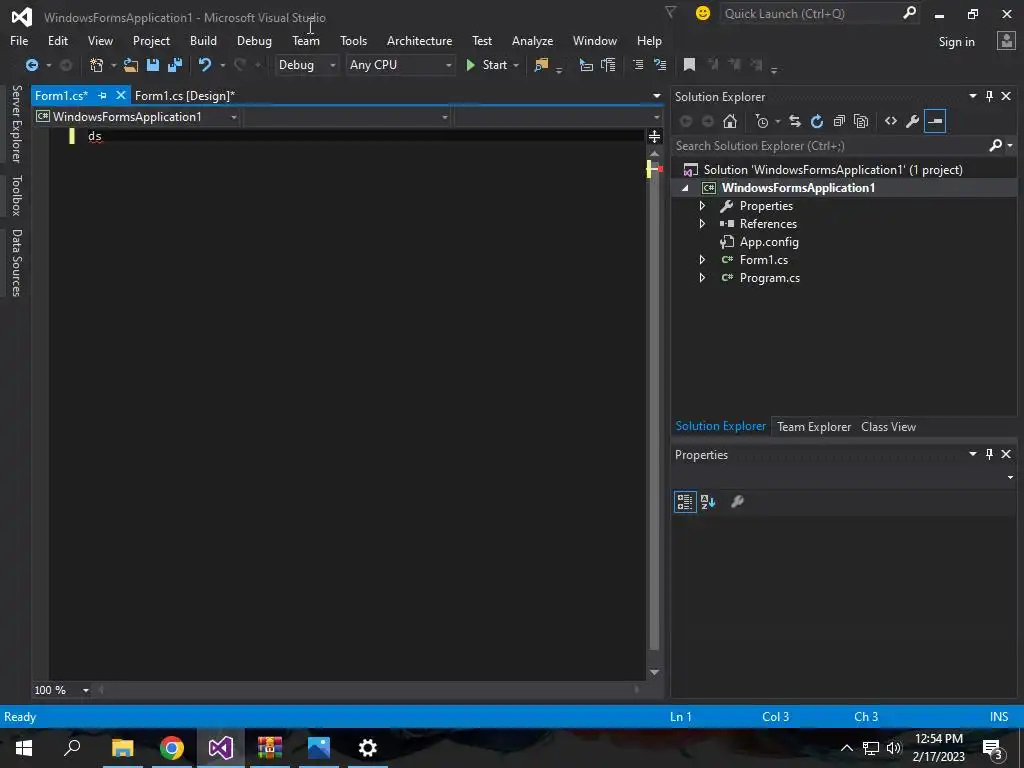Open the taskbar Settings gear
Screen dimensions: 1024x768
(x=368, y=748)
